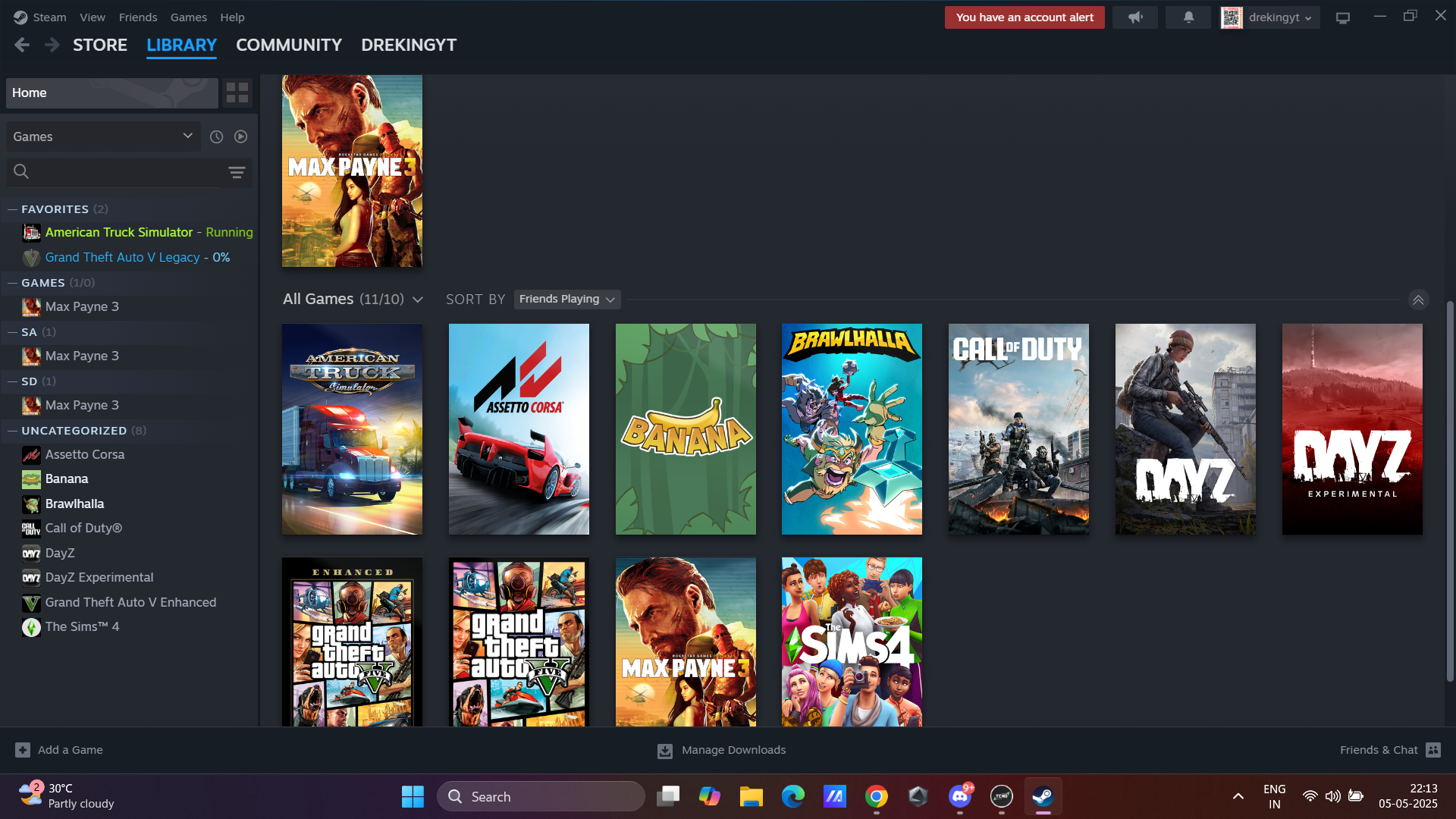The image size is (1456, 819).
Task: Click the Manage Downloads icon
Action: tap(665, 751)
